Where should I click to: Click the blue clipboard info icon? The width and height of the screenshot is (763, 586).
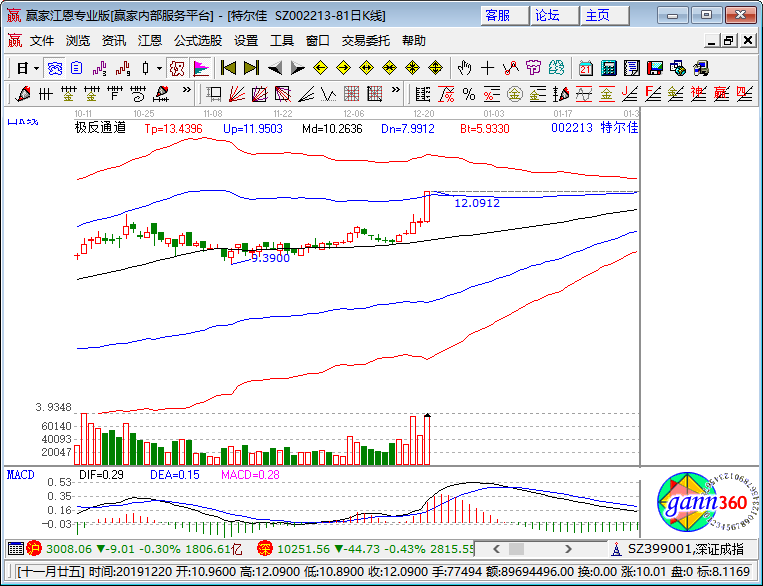coord(76,69)
